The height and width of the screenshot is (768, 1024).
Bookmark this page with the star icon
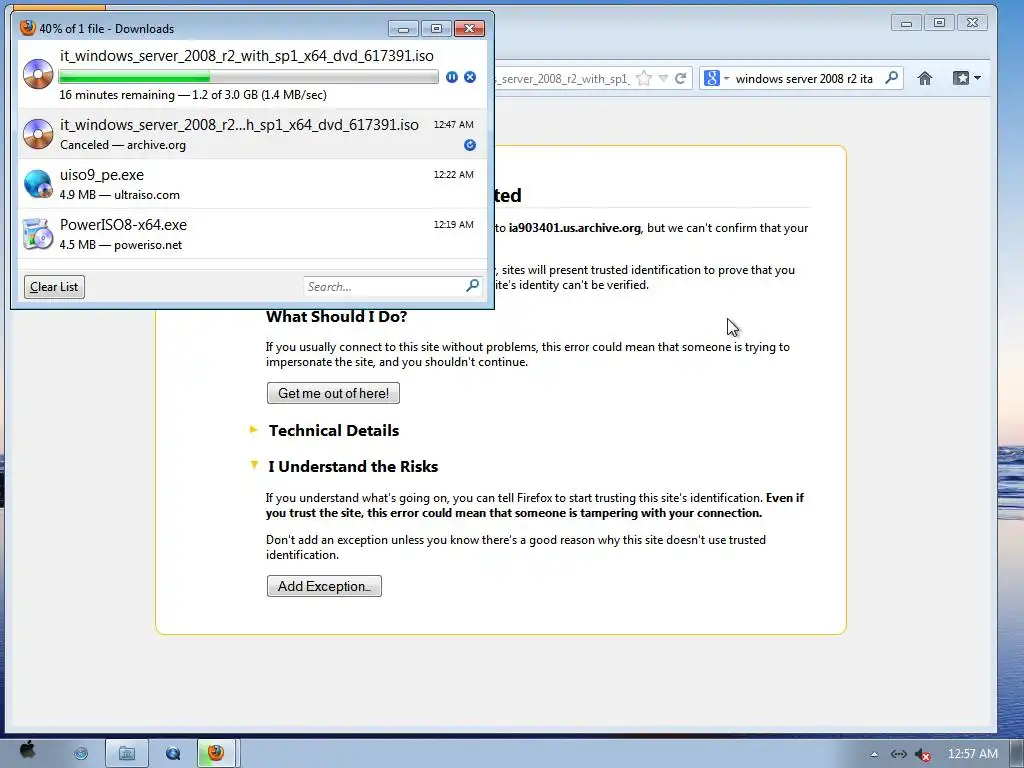click(644, 78)
